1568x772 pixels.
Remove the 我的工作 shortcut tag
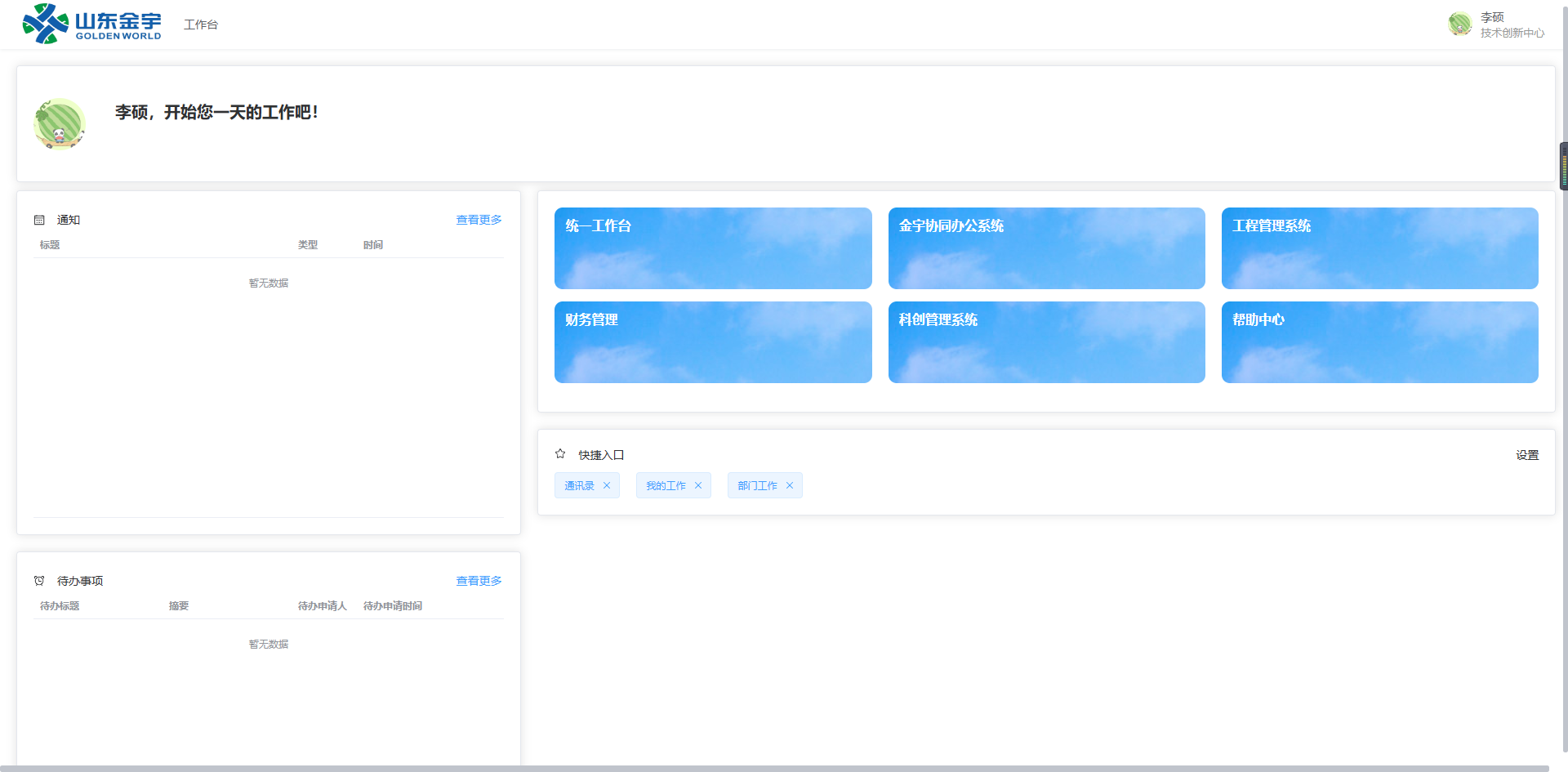(x=698, y=485)
